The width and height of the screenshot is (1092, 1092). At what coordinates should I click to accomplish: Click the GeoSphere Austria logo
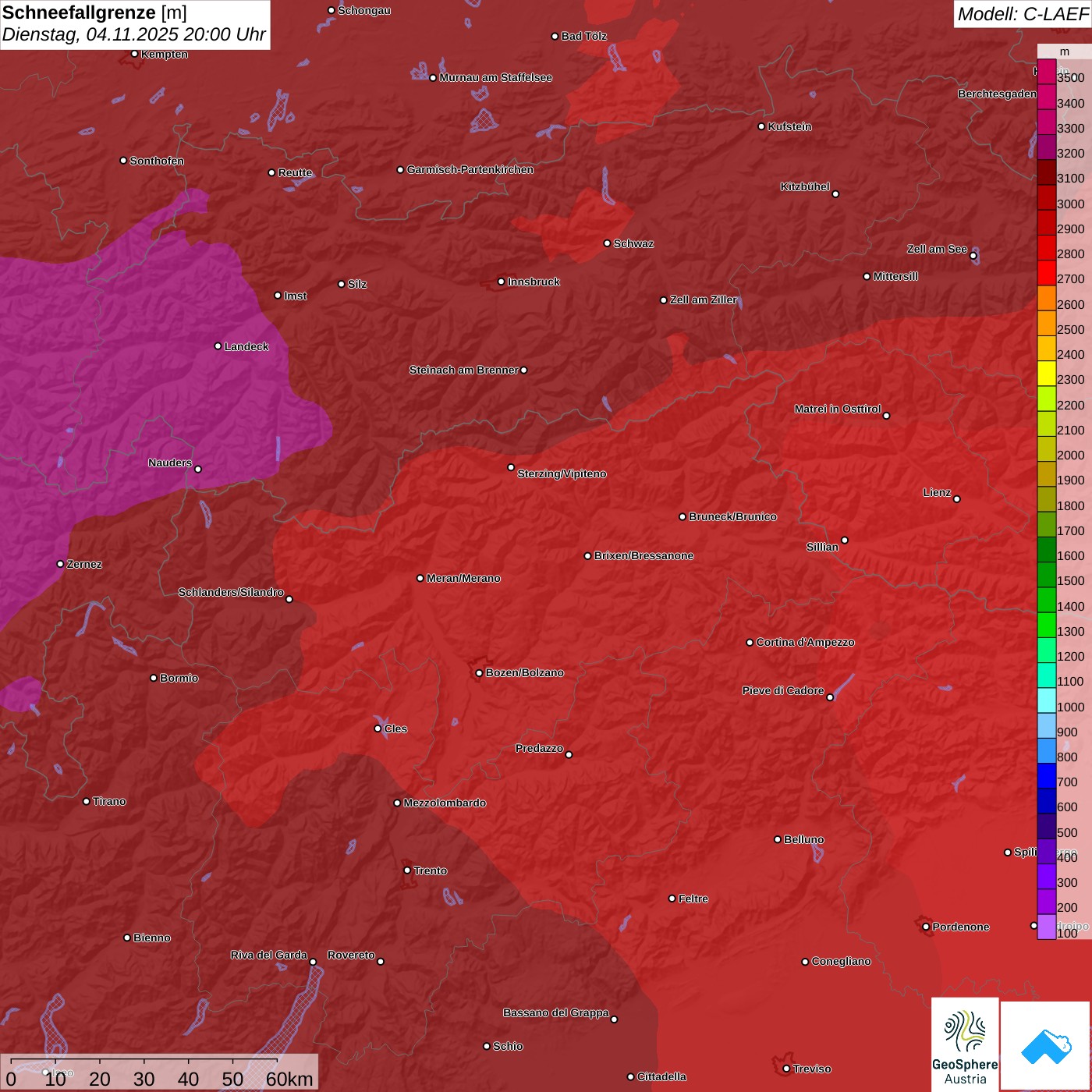click(965, 1044)
